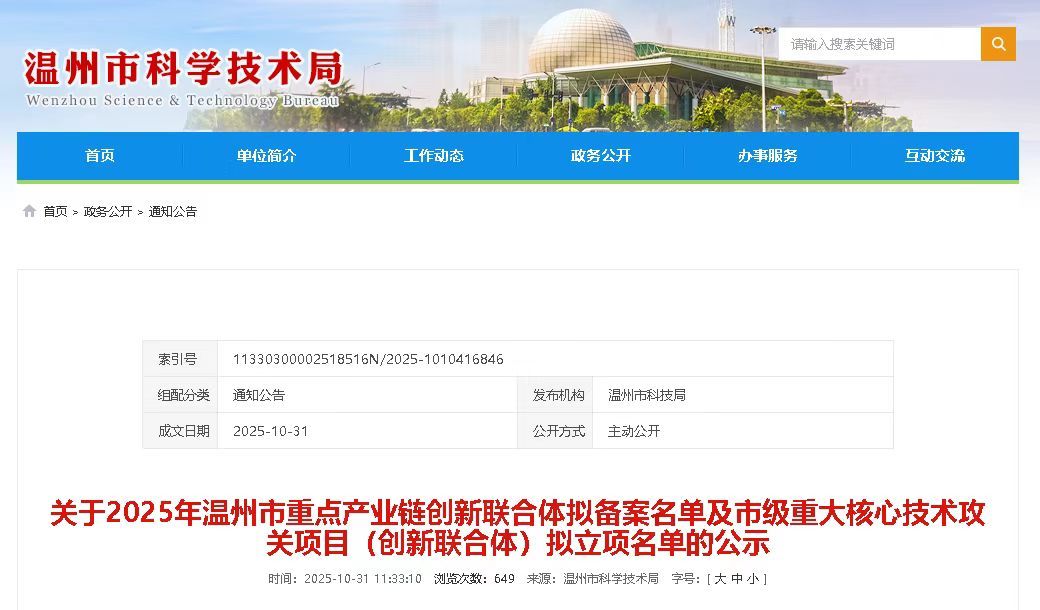Open the 办事服务 navigation item

(x=768, y=156)
